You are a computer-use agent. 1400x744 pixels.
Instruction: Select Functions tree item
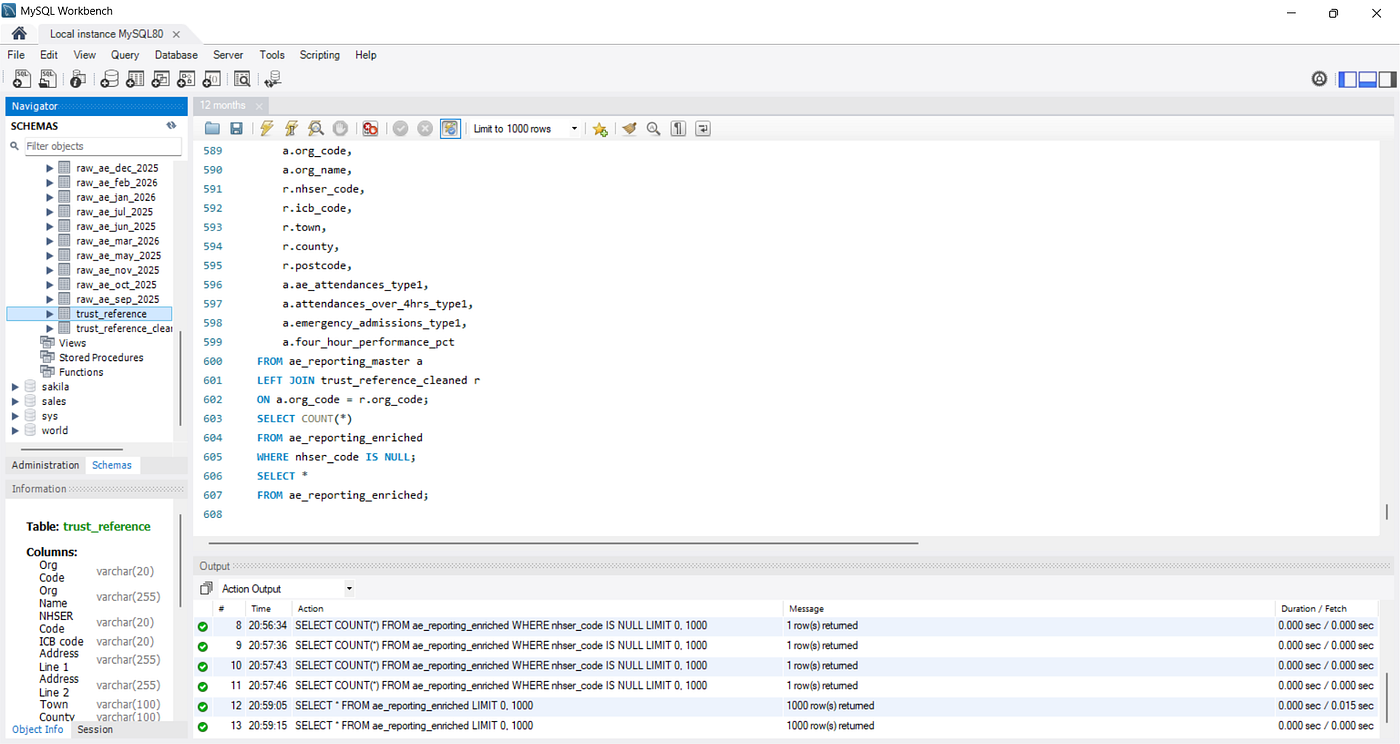[81, 372]
